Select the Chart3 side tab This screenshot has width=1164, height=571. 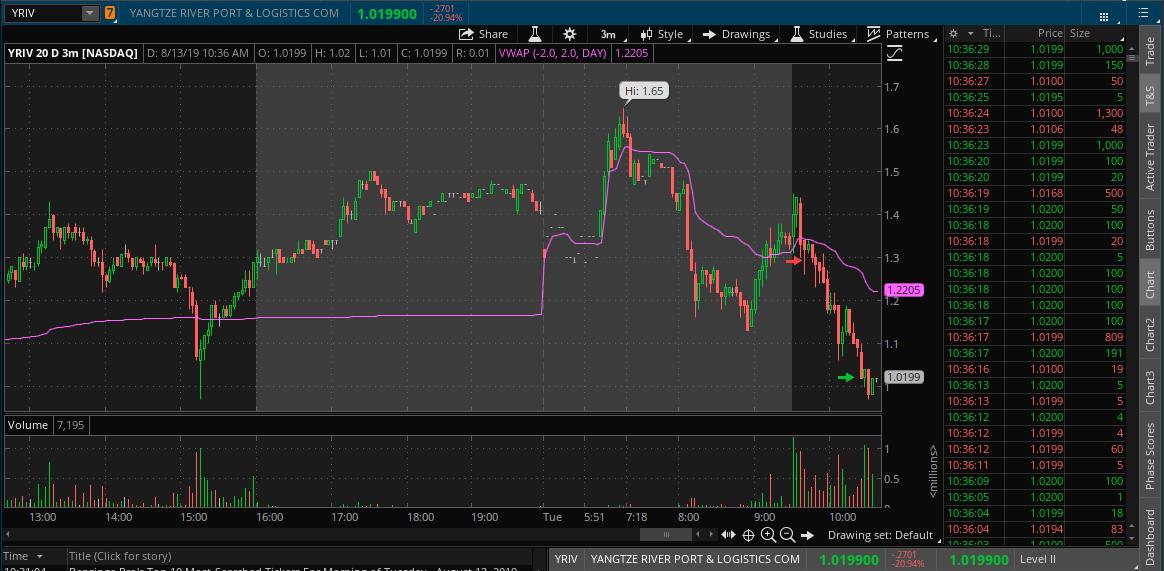(1150, 387)
